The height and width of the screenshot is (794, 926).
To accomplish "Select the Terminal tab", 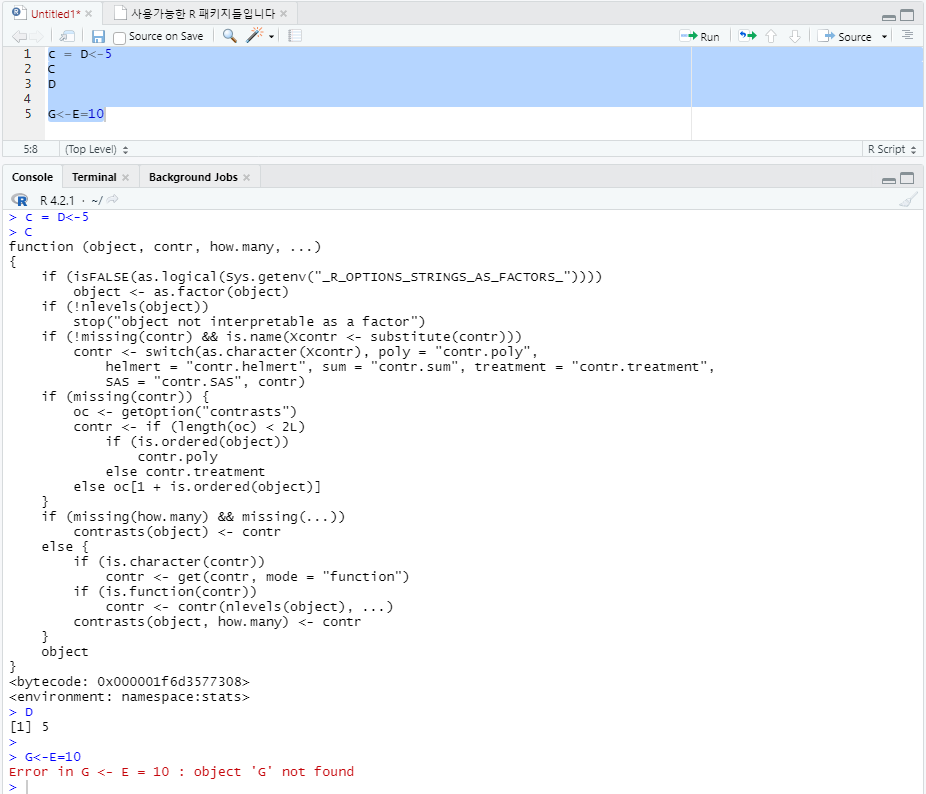I will pyautogui.click(x=94, y=177).
